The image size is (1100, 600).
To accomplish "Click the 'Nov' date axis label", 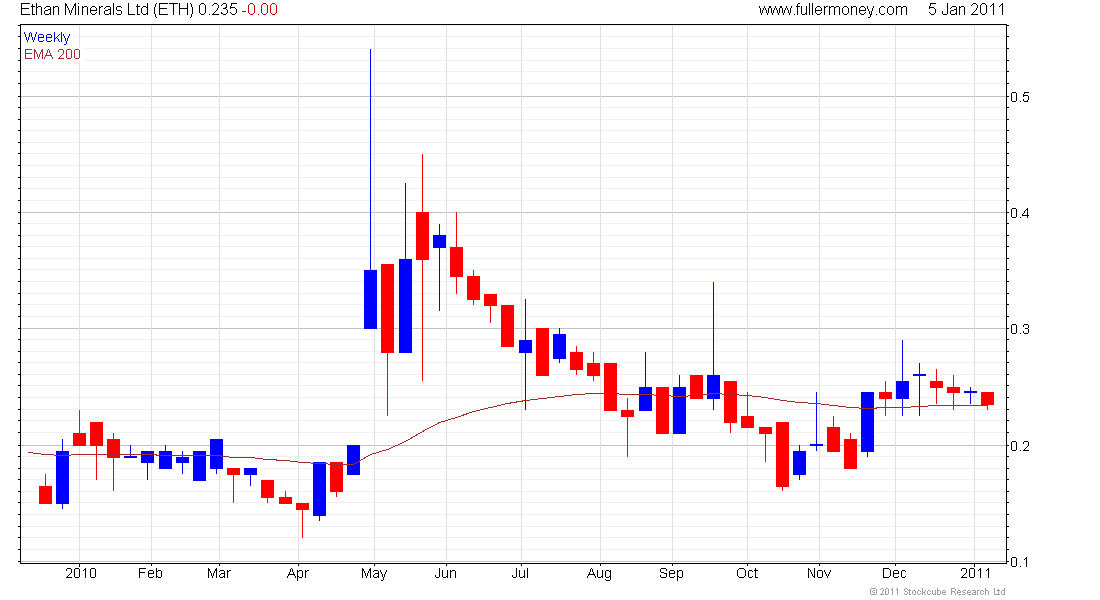I will pos(819,573).
